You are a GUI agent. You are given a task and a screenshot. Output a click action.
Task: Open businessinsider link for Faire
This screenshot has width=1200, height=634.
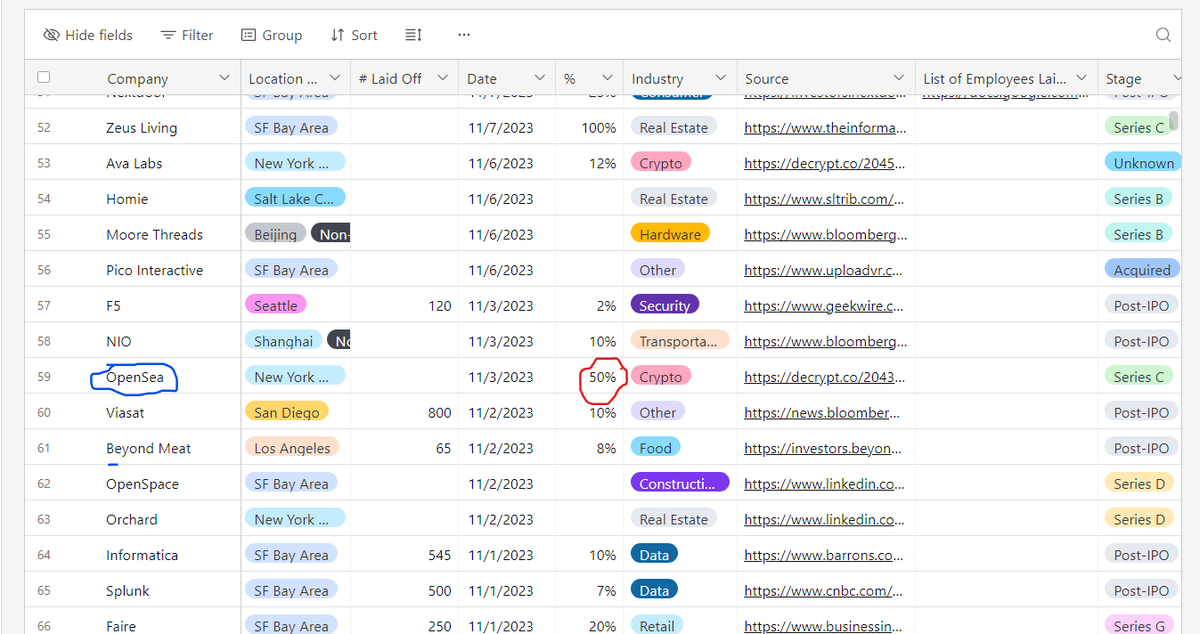[x=824, y=626]
